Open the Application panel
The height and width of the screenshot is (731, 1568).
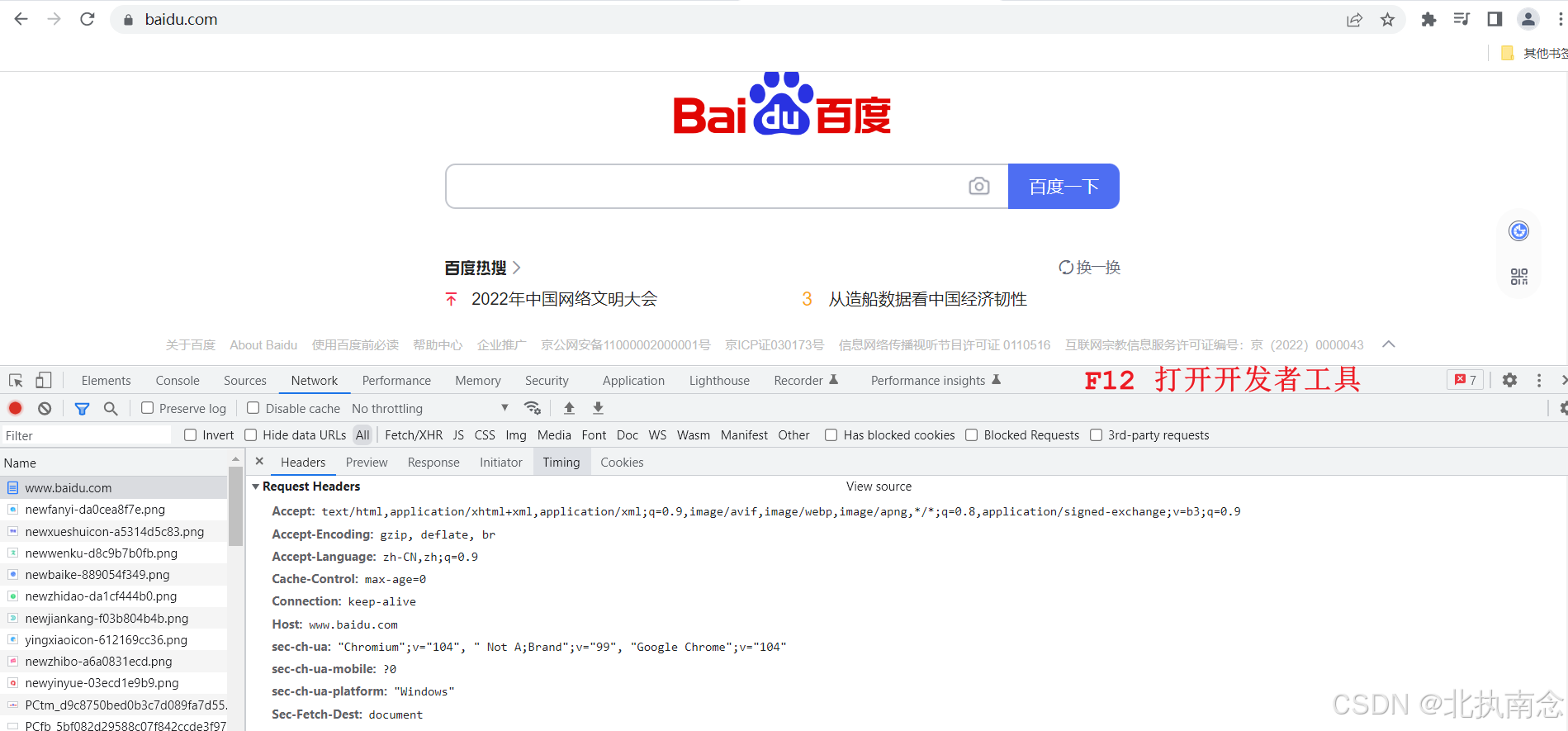[x=633, y=381]
